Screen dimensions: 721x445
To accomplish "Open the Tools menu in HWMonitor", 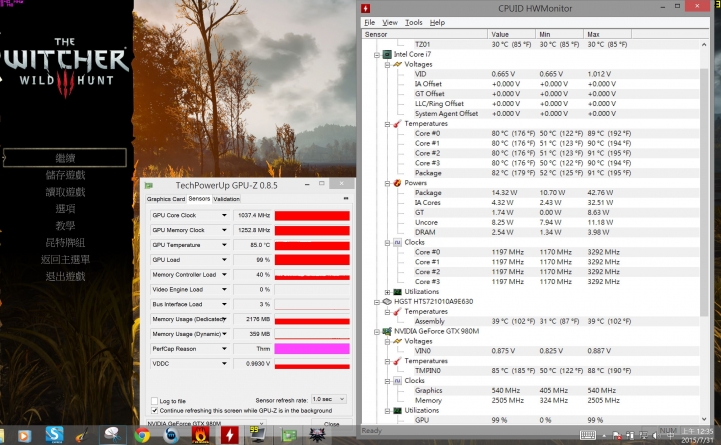I will (x=413, y=22).
